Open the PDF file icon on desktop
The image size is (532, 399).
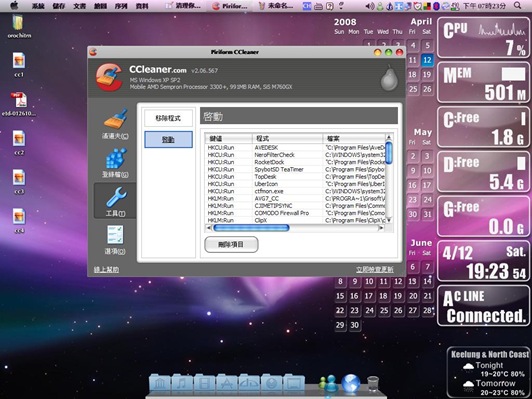(x=19, y=103)
